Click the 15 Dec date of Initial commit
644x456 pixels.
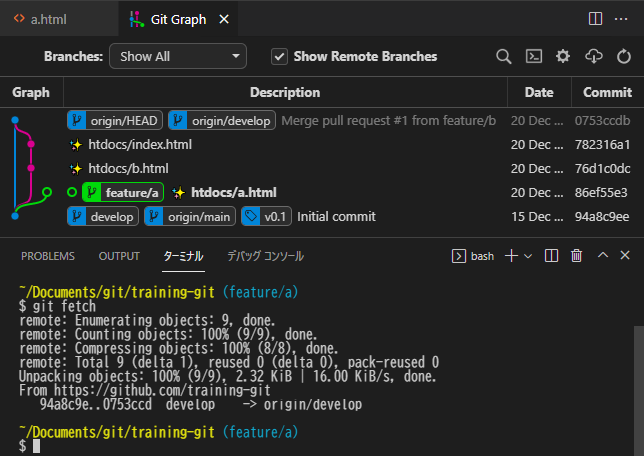[x=537, y=216]
